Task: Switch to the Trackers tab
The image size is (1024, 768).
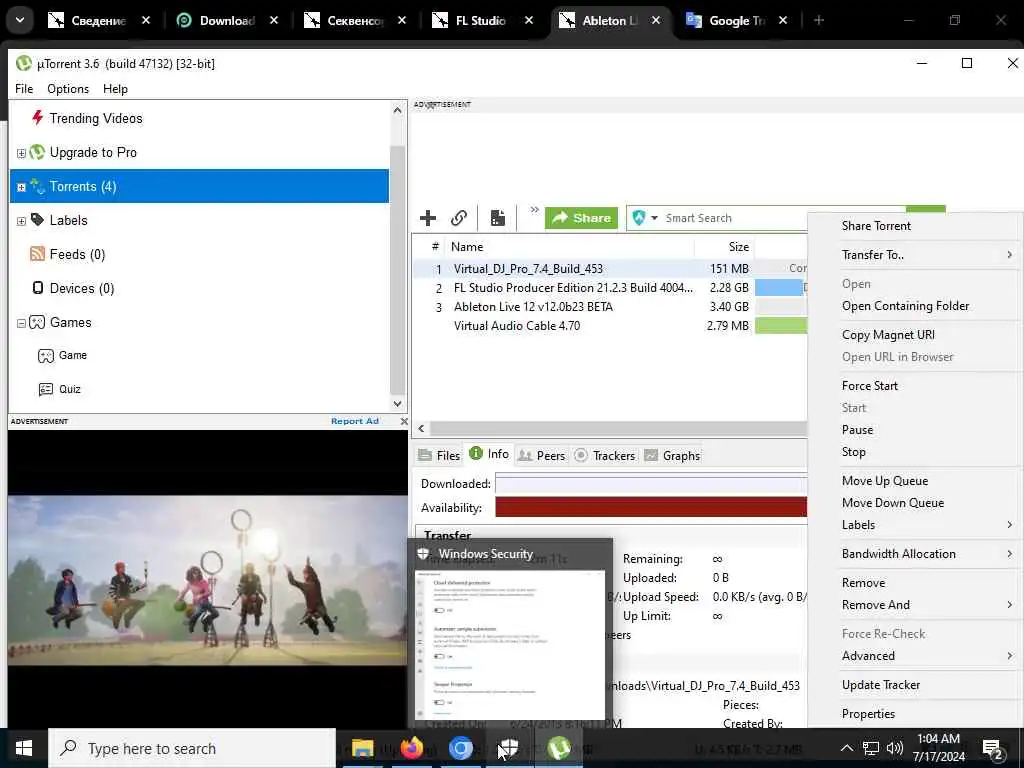Action: [604, 455]
